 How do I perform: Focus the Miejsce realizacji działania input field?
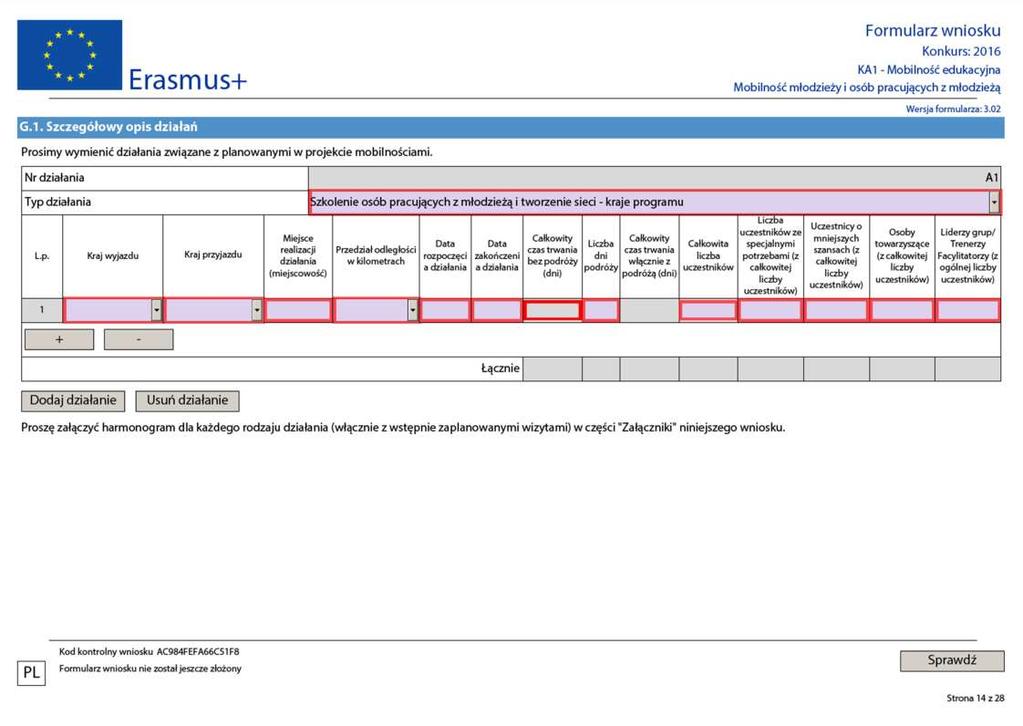[x=298, y=310]
